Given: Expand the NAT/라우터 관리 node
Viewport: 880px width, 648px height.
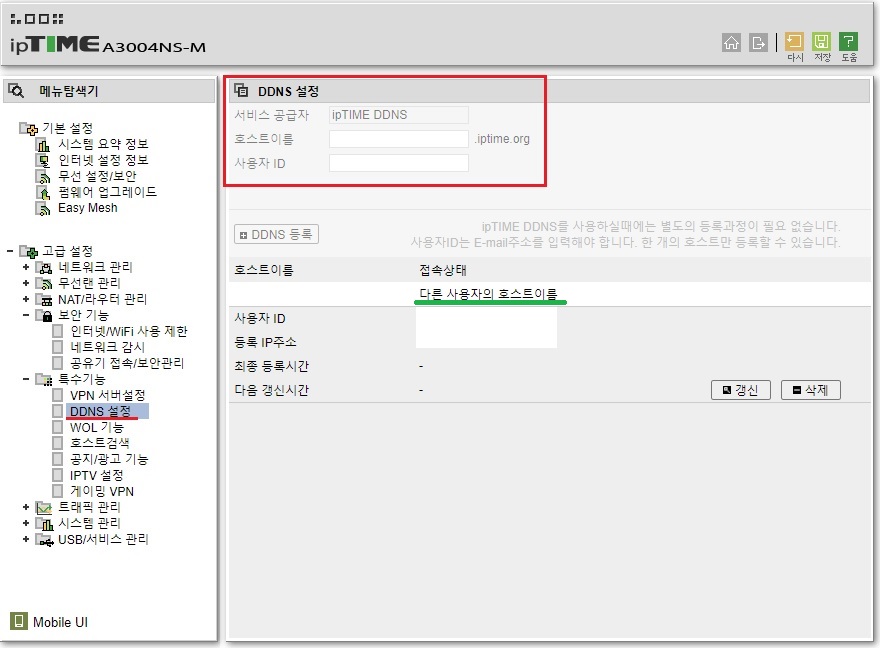Looking at the screenshot, I should [26, 299].
